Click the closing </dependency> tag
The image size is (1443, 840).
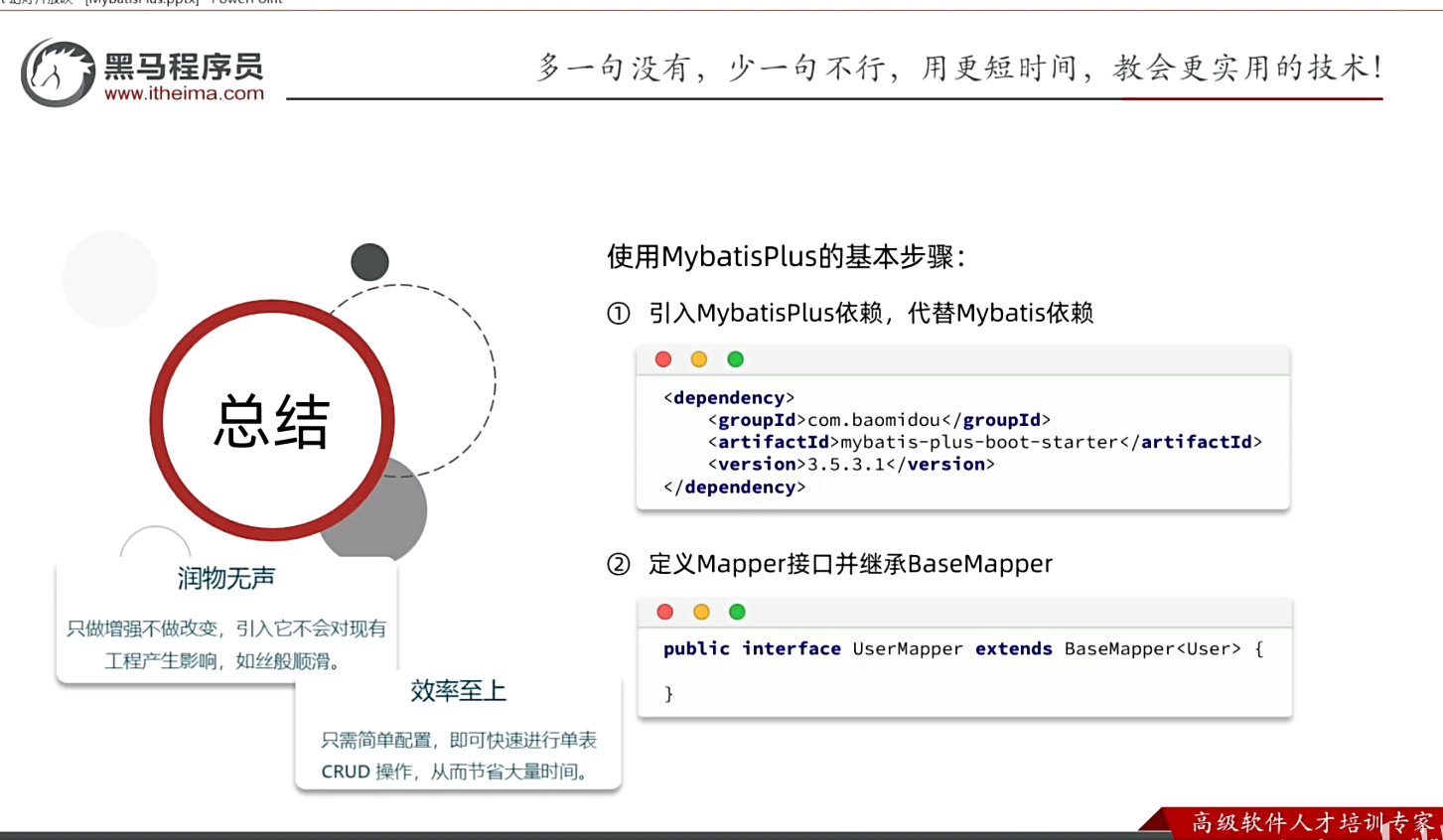click(734, 488)
